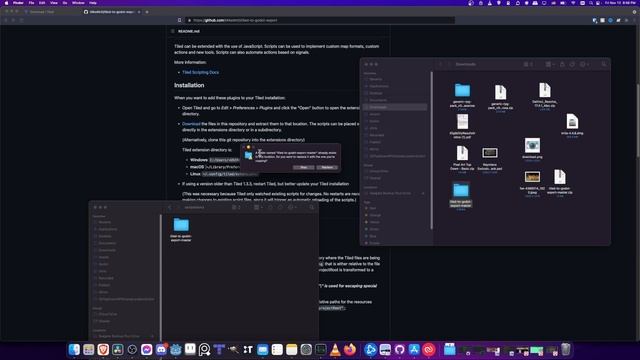Launch Godot engine from the Dock

[176, 350]
